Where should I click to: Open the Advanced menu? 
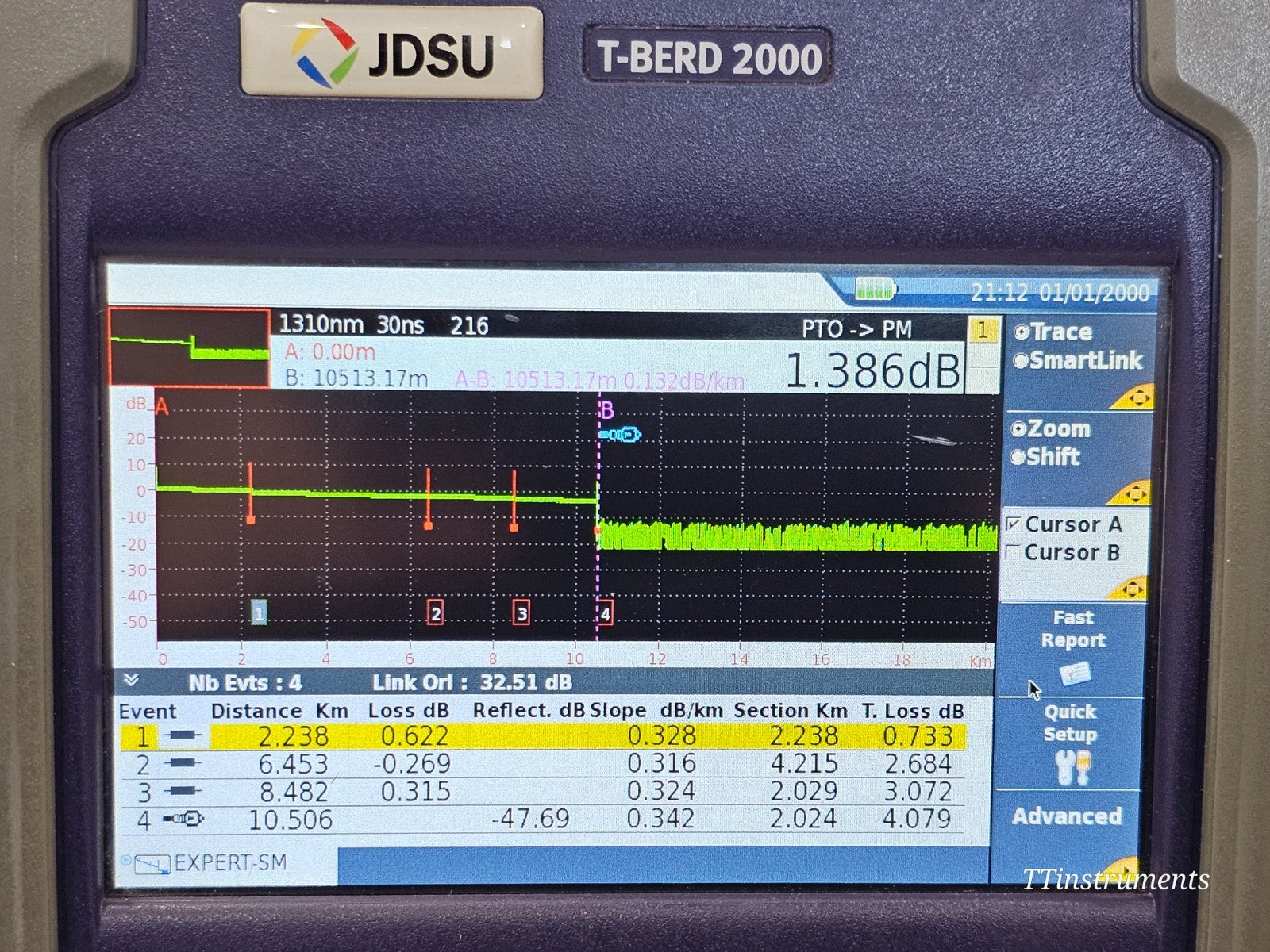(x=1068, y=815)
